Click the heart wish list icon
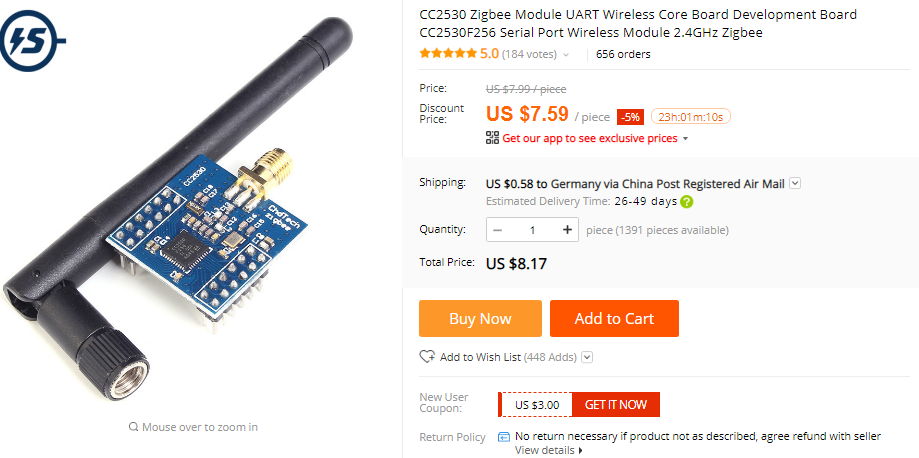 pos(427,357)
